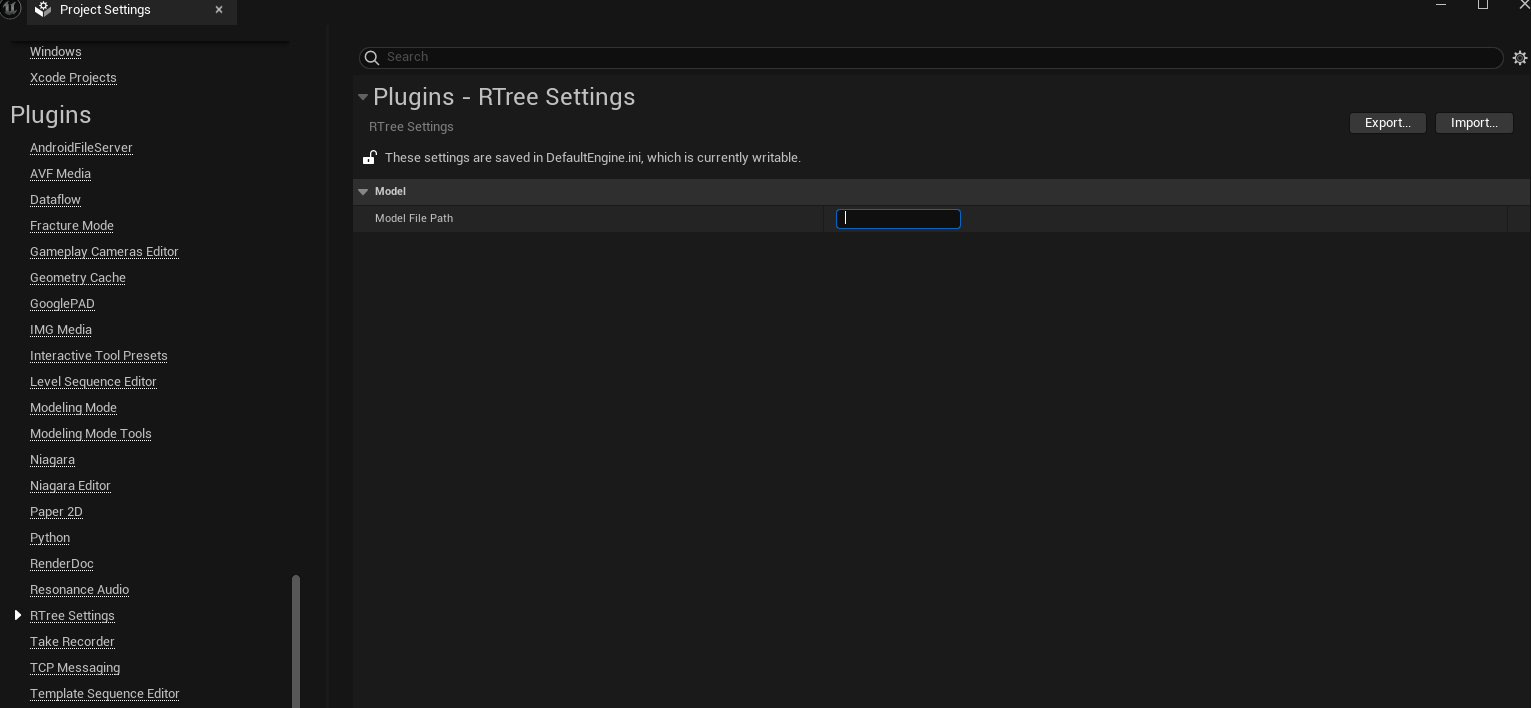Open the Windows settings page
The height and width of the screenshot is (708, 1531).
tap(56, 52)
